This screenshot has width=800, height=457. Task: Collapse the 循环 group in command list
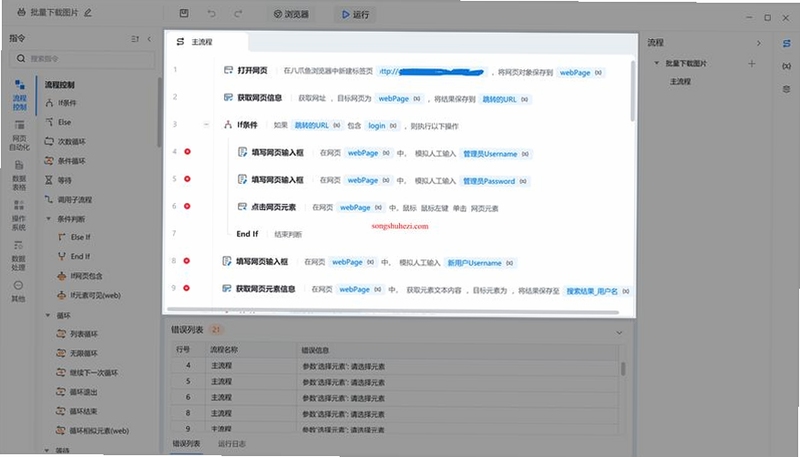click(48, 315)
